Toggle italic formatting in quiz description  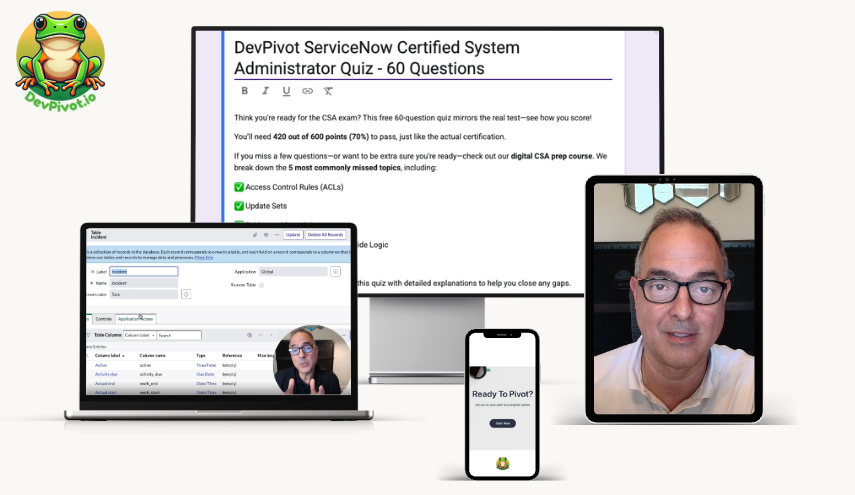pos(266,91)
